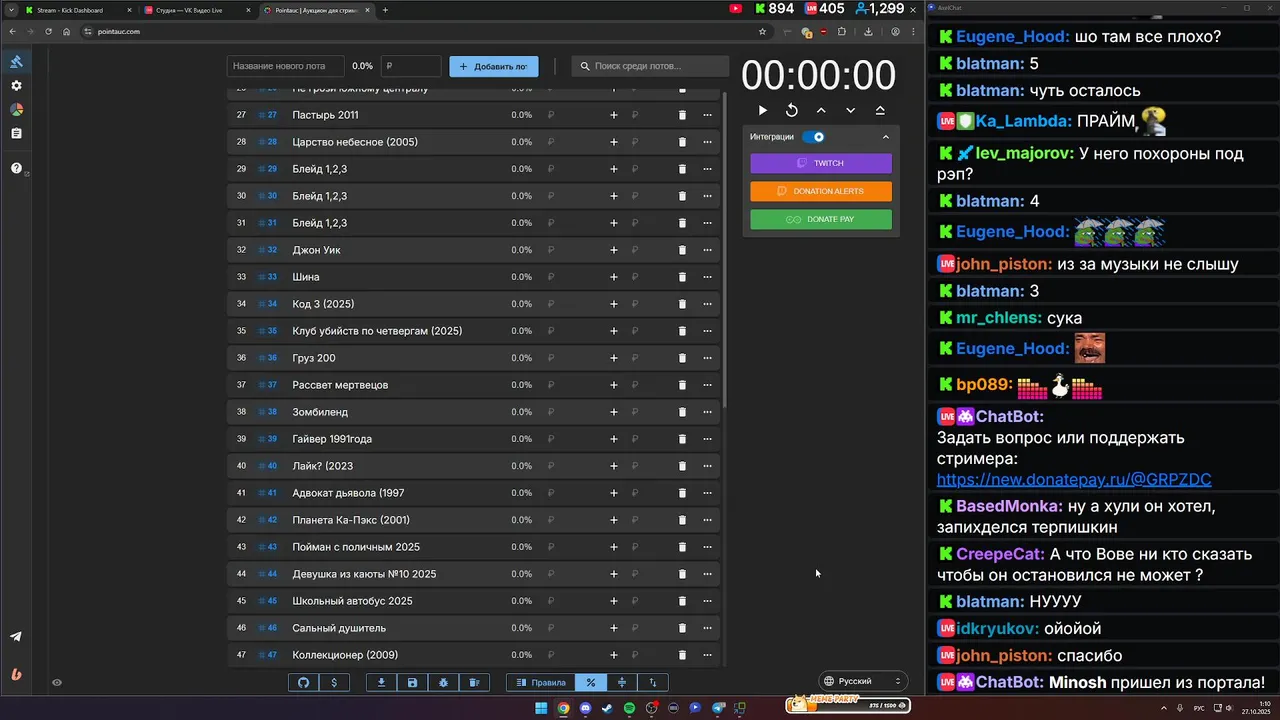Connect the TWITCH integration
The width and height of the screenshot is (1280, 720).
821,163
